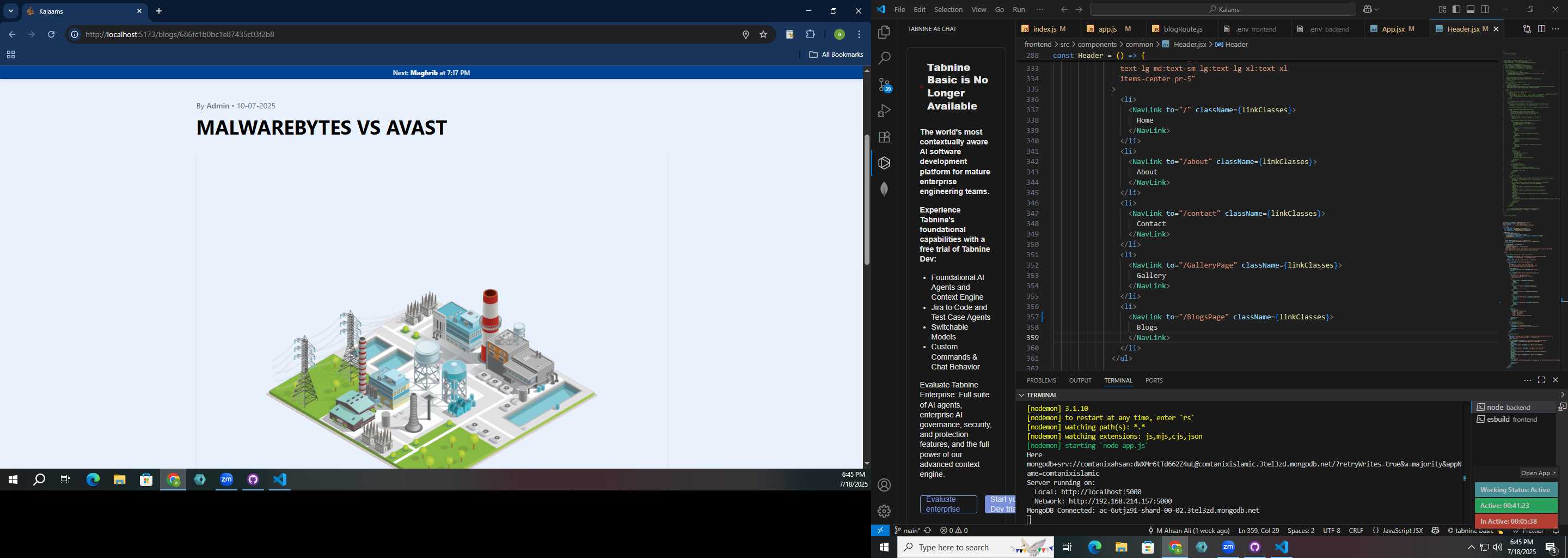Image resolution: width=1568 pixels, height=558 pixels.
Task: Open Source Control with 39 changes
Action: coord(884,84)
